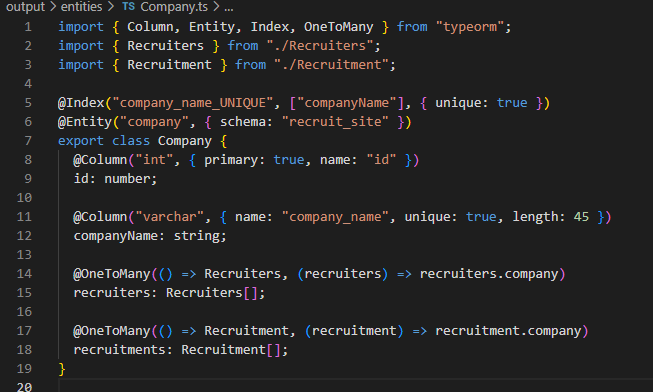
Task: Click the 'entities' breadcrumb segment
Action: pyautogui.click(x=81, y=7)
